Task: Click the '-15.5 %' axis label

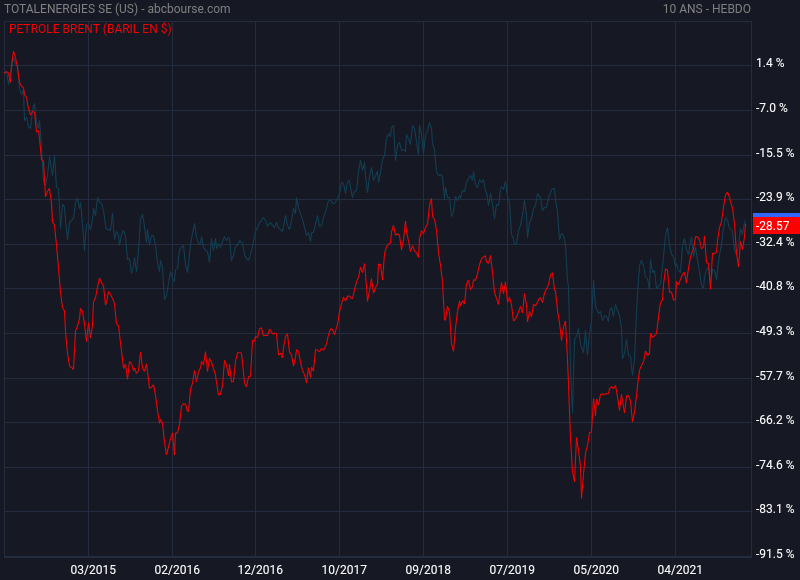Action: (774, 153)
